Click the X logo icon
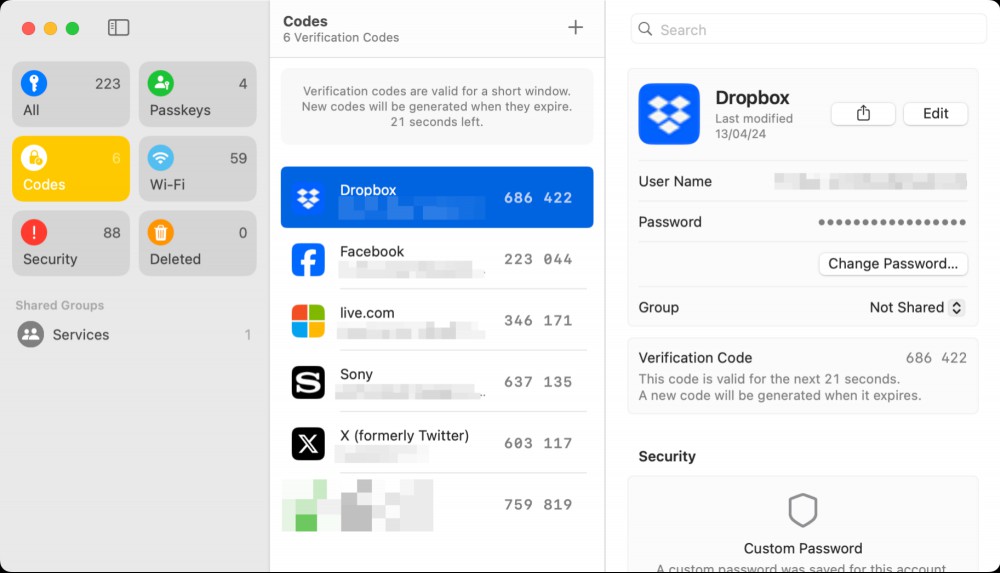Screen dimensions: 1000x573 click(x=308, y=443)
